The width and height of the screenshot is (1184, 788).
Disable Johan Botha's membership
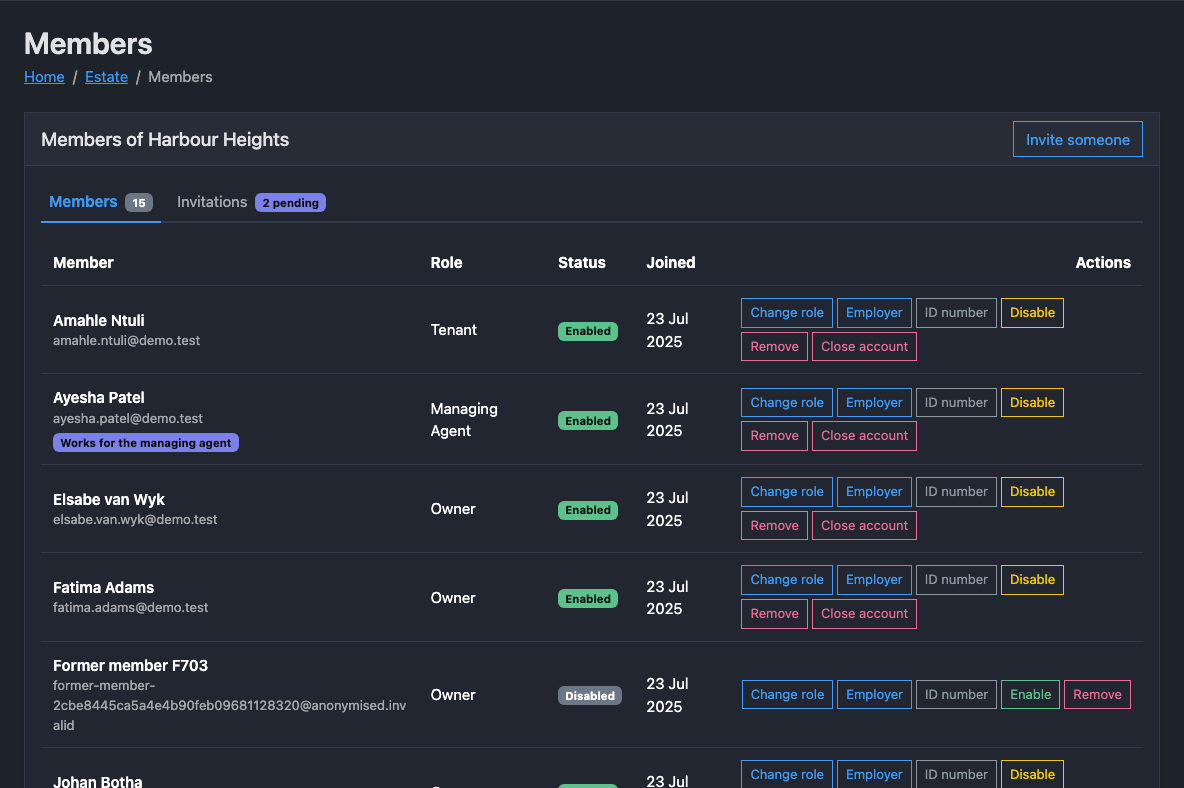(x=1032, y=774)
